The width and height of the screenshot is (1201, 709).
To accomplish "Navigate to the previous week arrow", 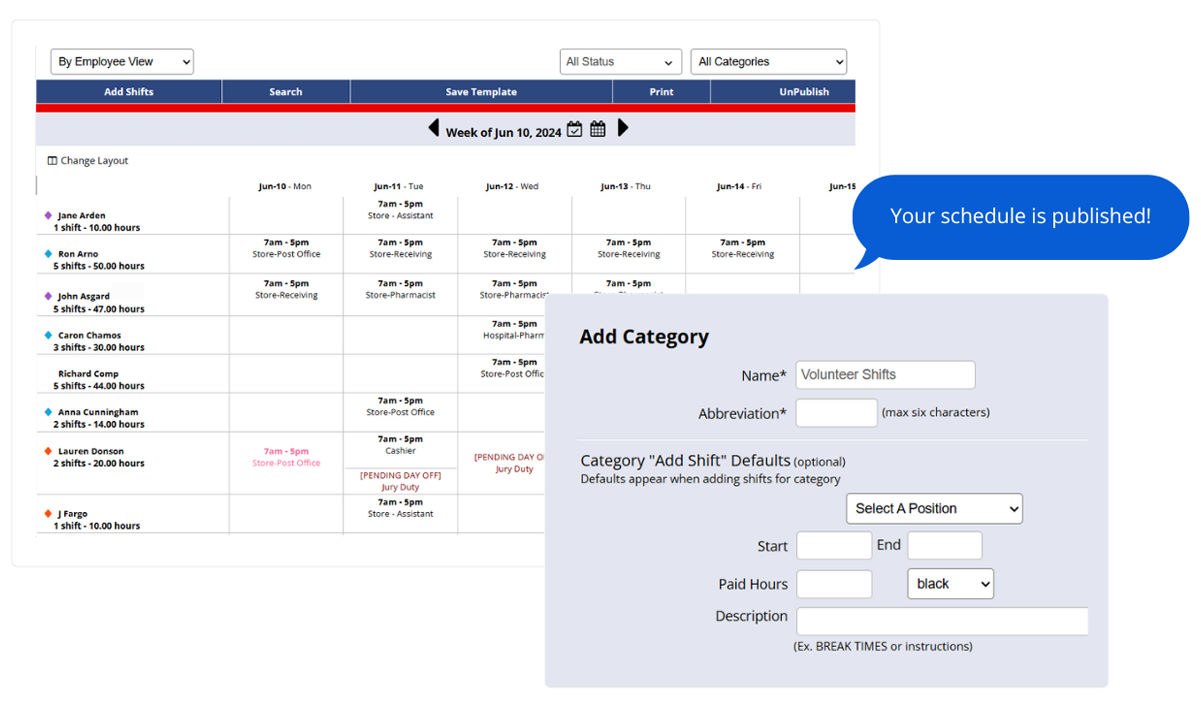I will coord(434,128).
